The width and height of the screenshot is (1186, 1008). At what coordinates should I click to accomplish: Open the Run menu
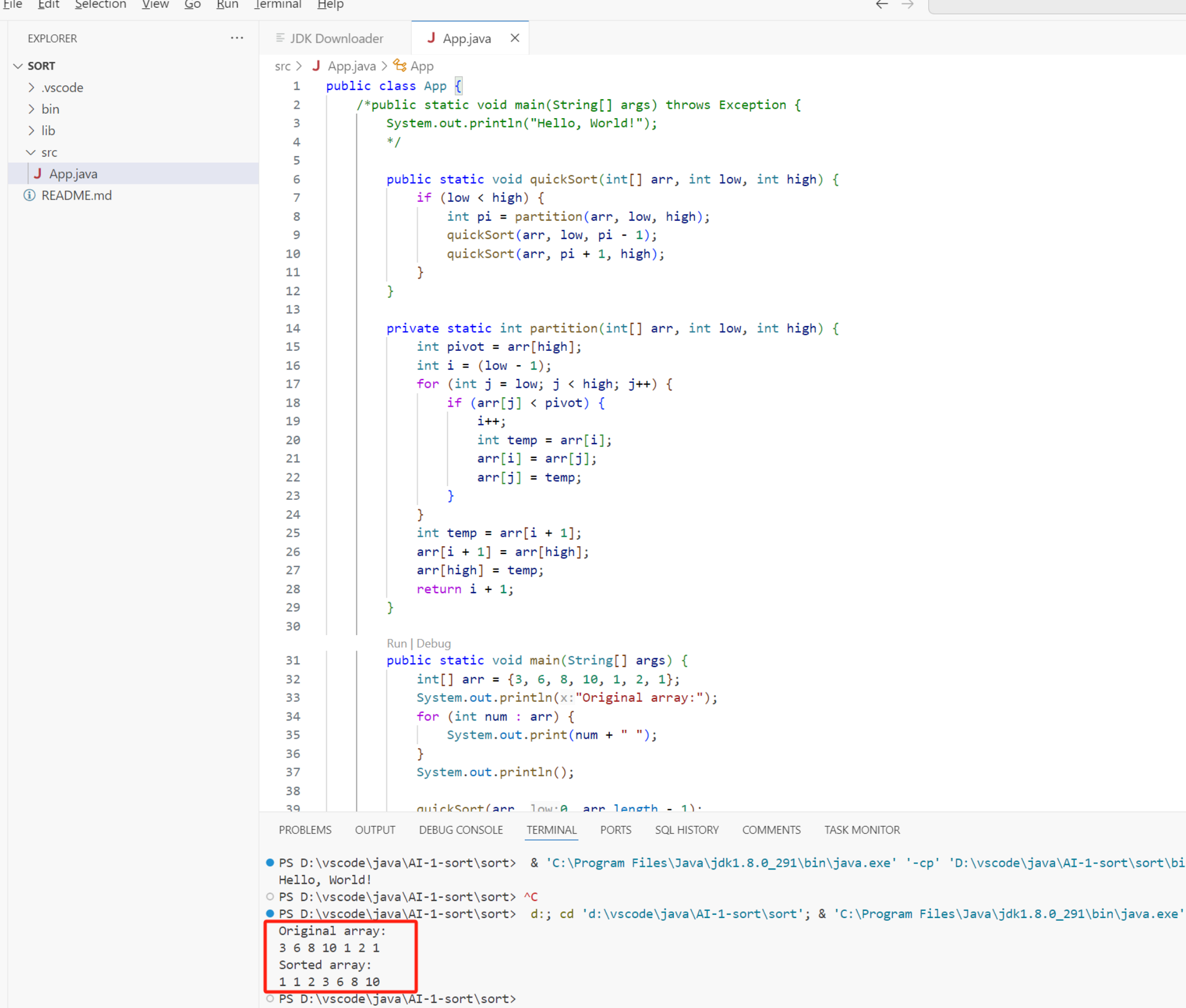point(227,4)
